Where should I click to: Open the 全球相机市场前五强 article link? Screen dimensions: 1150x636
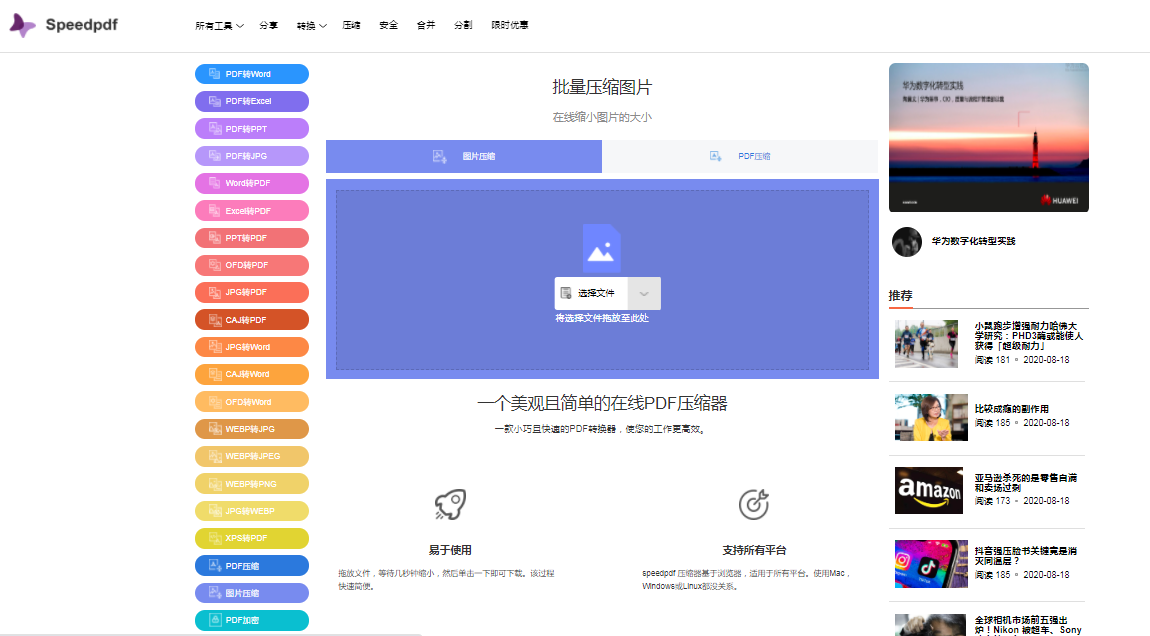pos(1028,625)
